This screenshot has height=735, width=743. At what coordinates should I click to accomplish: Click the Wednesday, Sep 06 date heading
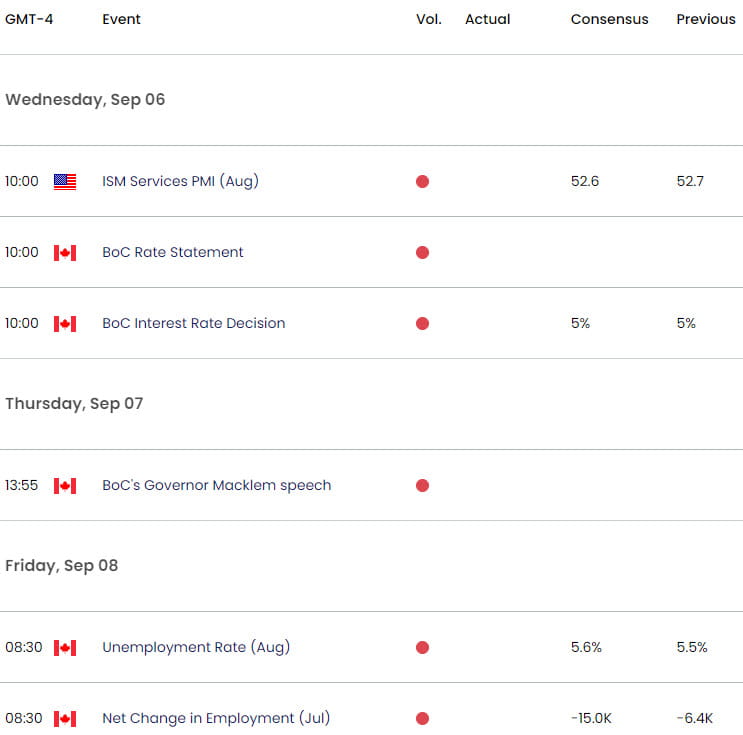(85, 100)
